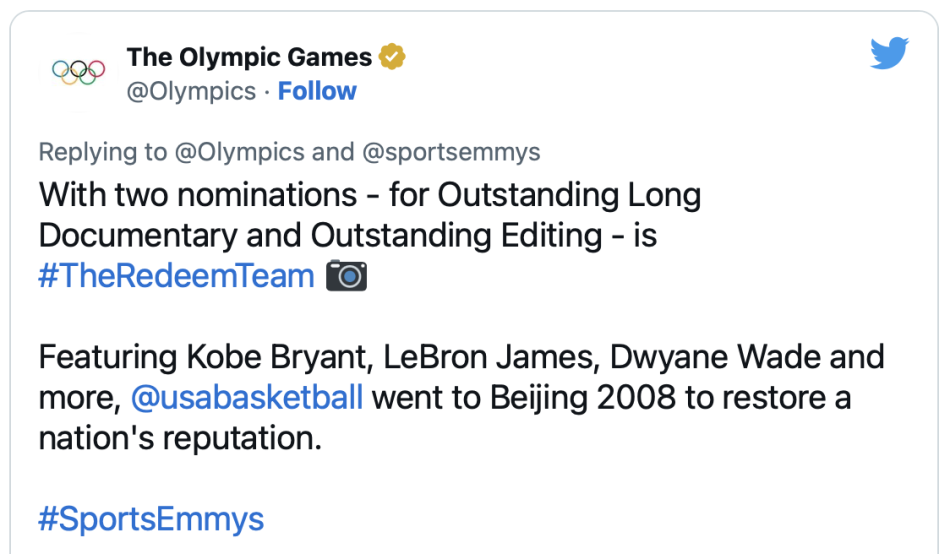
Task: Open the @sportsemmys mention
Action: (x=450, y=152)
